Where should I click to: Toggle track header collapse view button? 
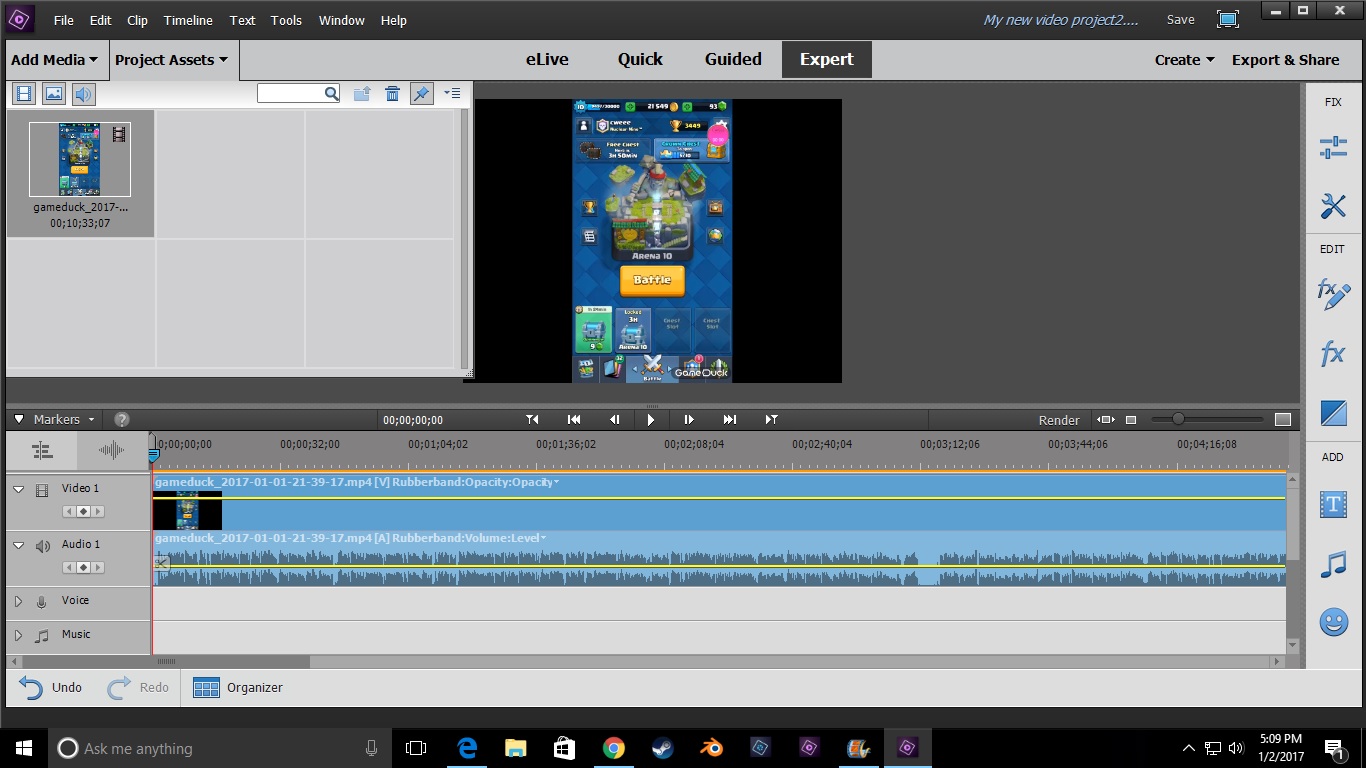point(42,451)
